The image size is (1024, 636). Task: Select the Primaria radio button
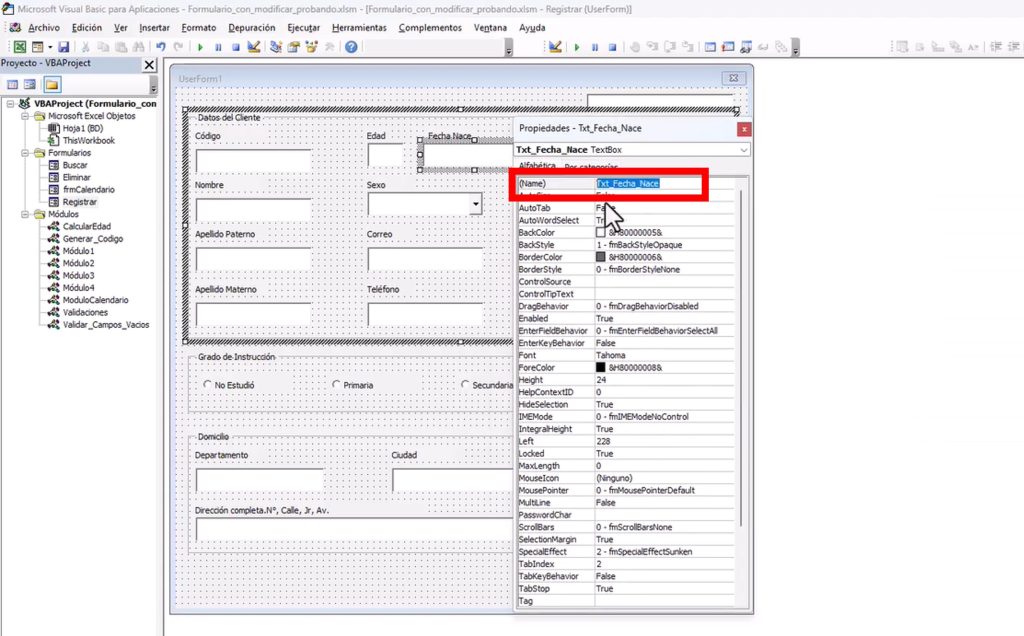point(337,385)
